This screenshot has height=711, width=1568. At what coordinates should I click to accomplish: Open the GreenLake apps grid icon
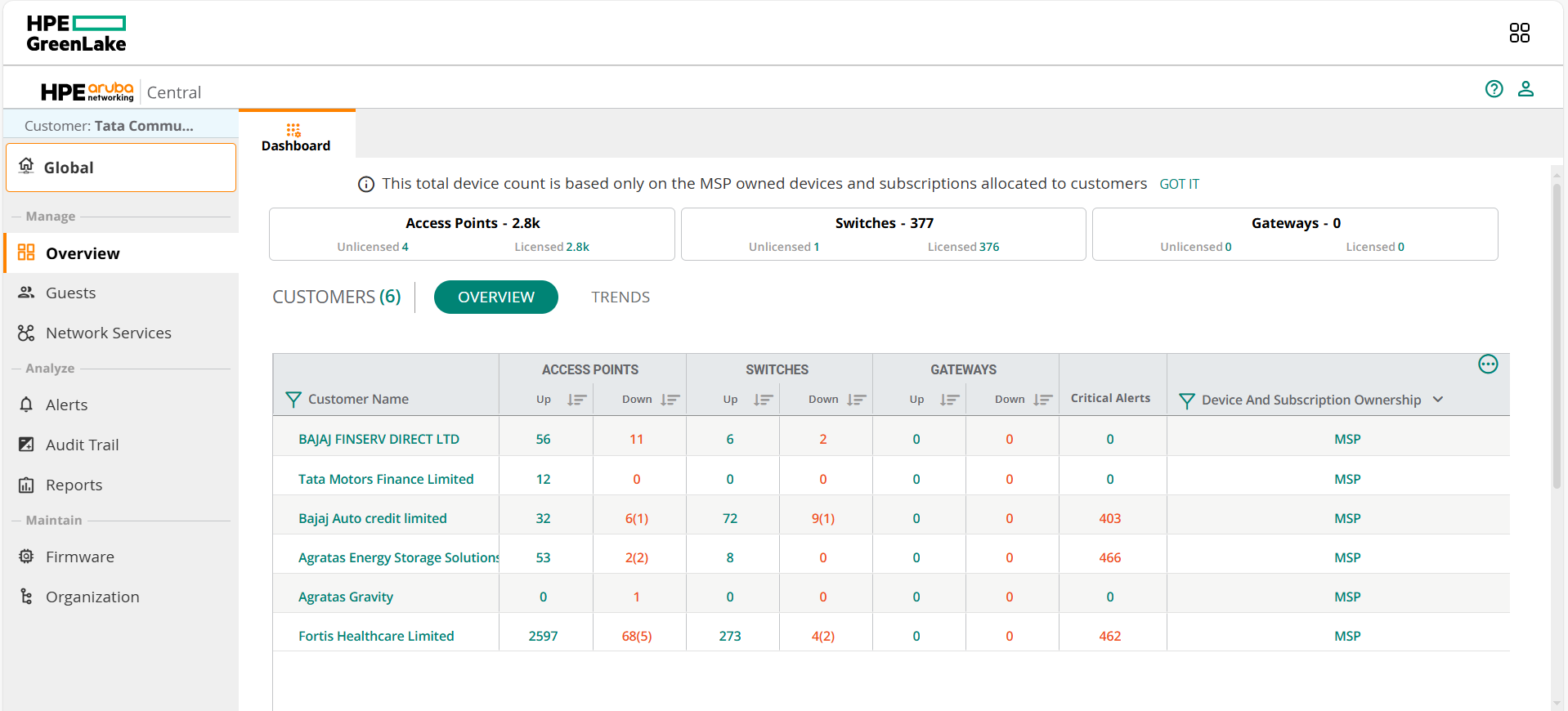tap(1519, 33)
